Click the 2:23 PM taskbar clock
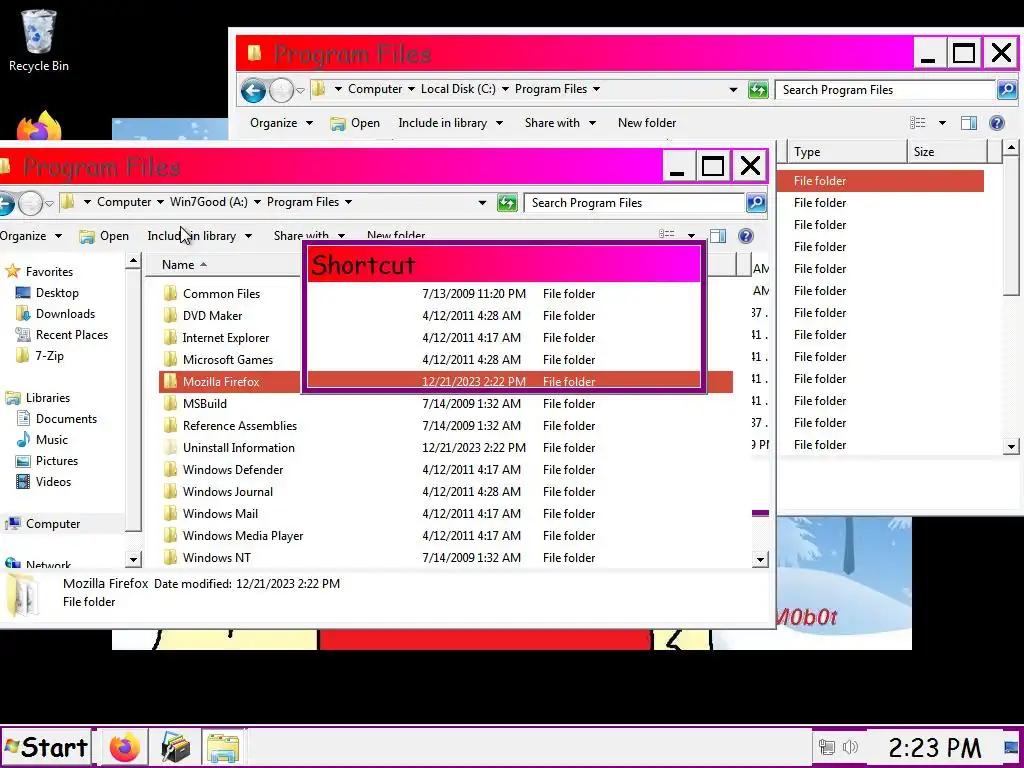Screen dimensions: 1024x768 click(934, 747)
